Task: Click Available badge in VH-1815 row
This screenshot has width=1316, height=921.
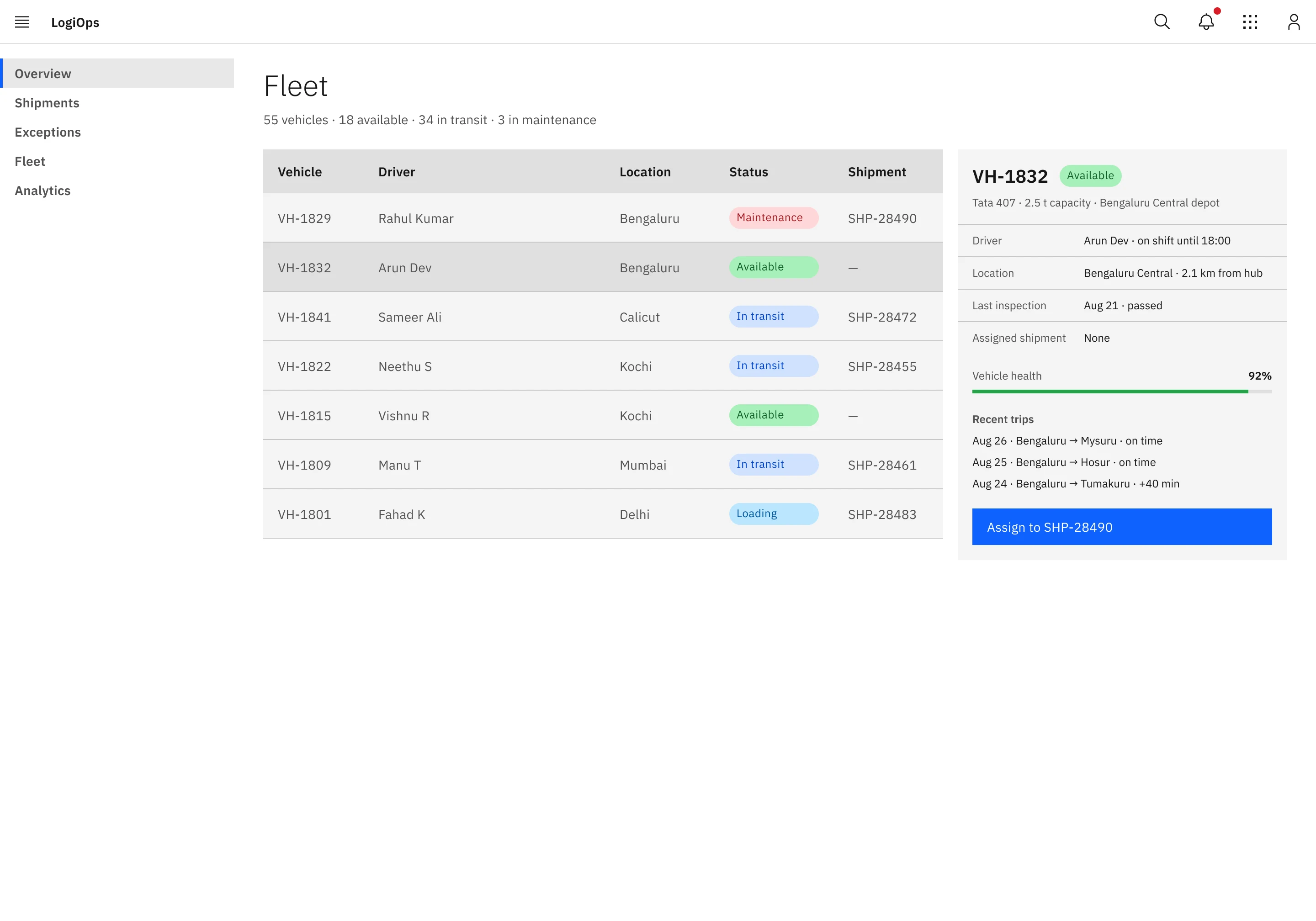Action: [x=773, y=414]
